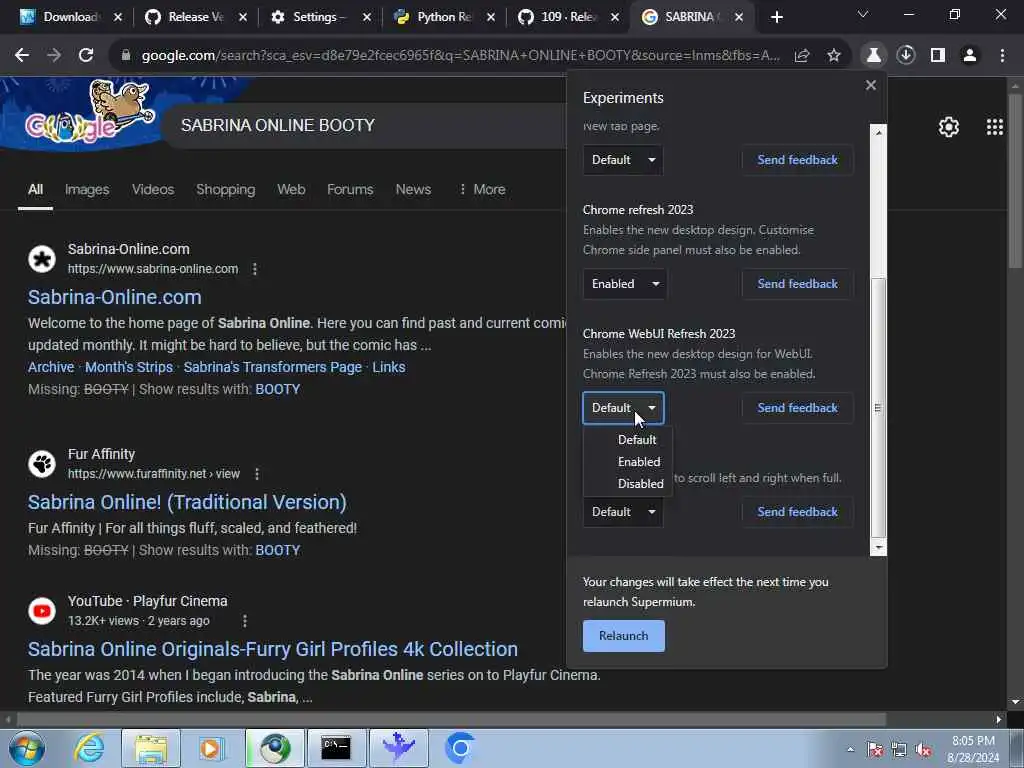Open the tab search chevron
This screenshot has height=768, width=1024.
pyautogui.click(x=863, y=14)
